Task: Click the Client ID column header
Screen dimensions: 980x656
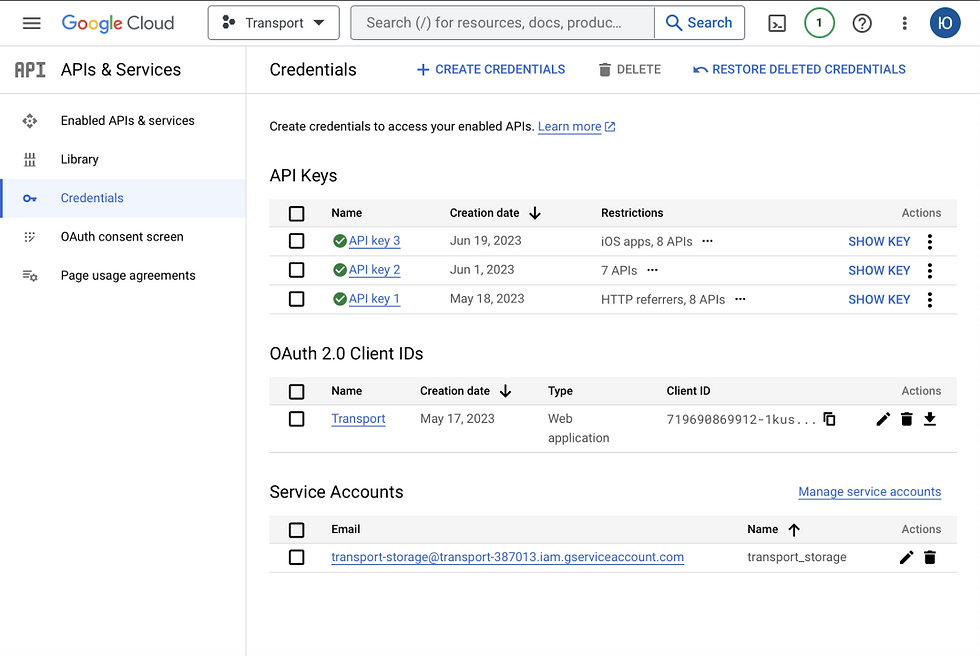Action: tap(688, 391)
